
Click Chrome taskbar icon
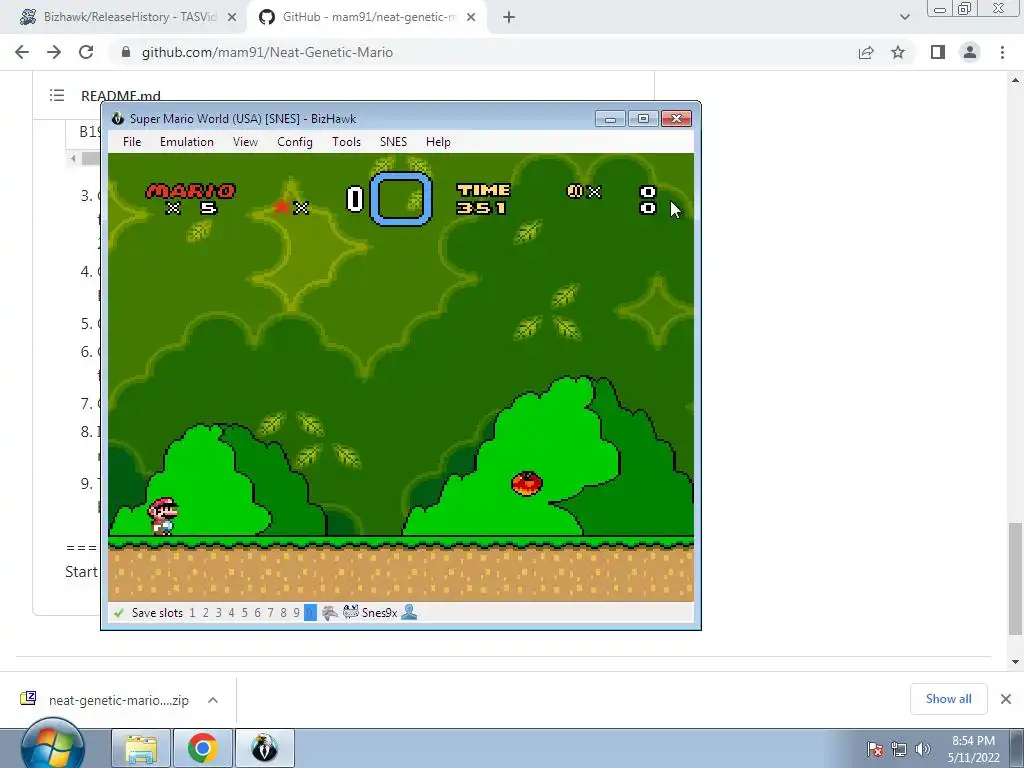pos(202,748)
